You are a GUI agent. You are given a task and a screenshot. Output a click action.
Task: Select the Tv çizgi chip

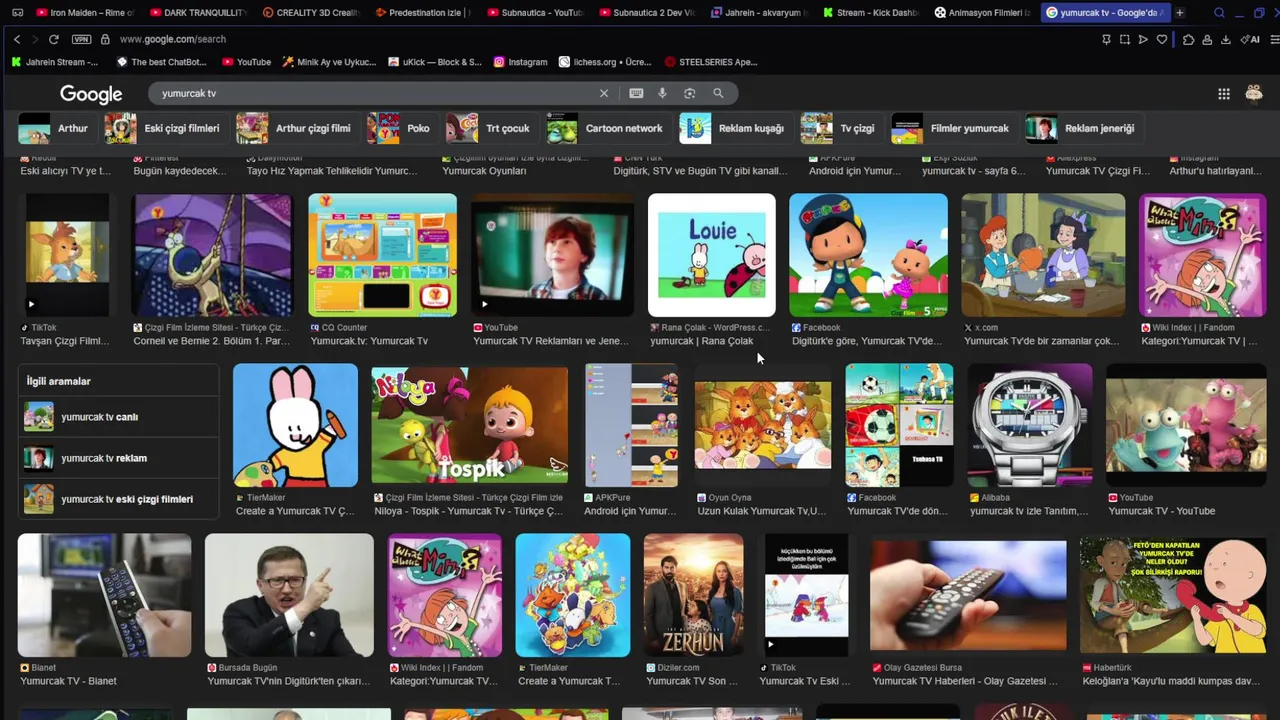click(x=841, y=128)
